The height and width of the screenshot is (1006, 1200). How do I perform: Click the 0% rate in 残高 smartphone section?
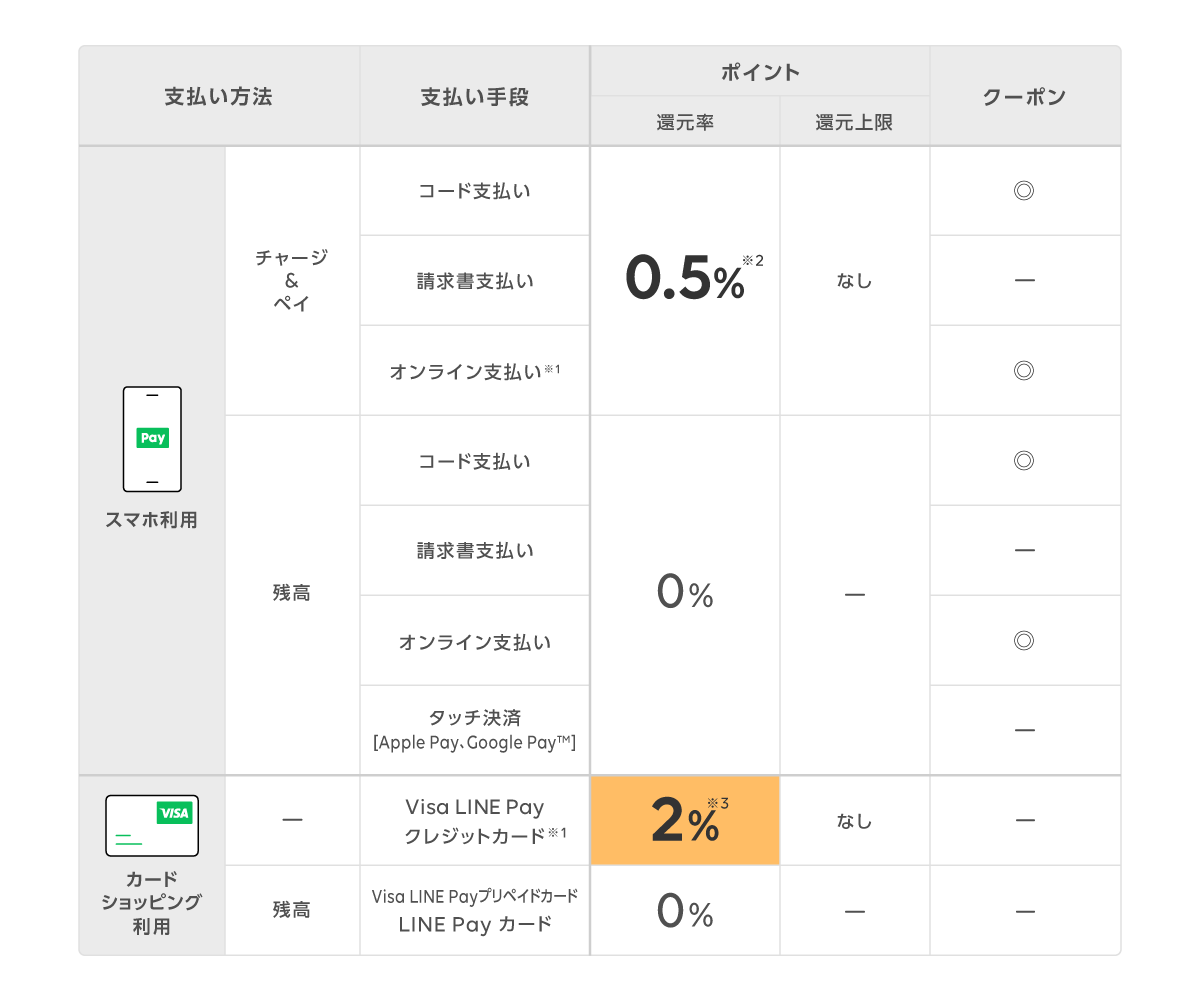685,594
